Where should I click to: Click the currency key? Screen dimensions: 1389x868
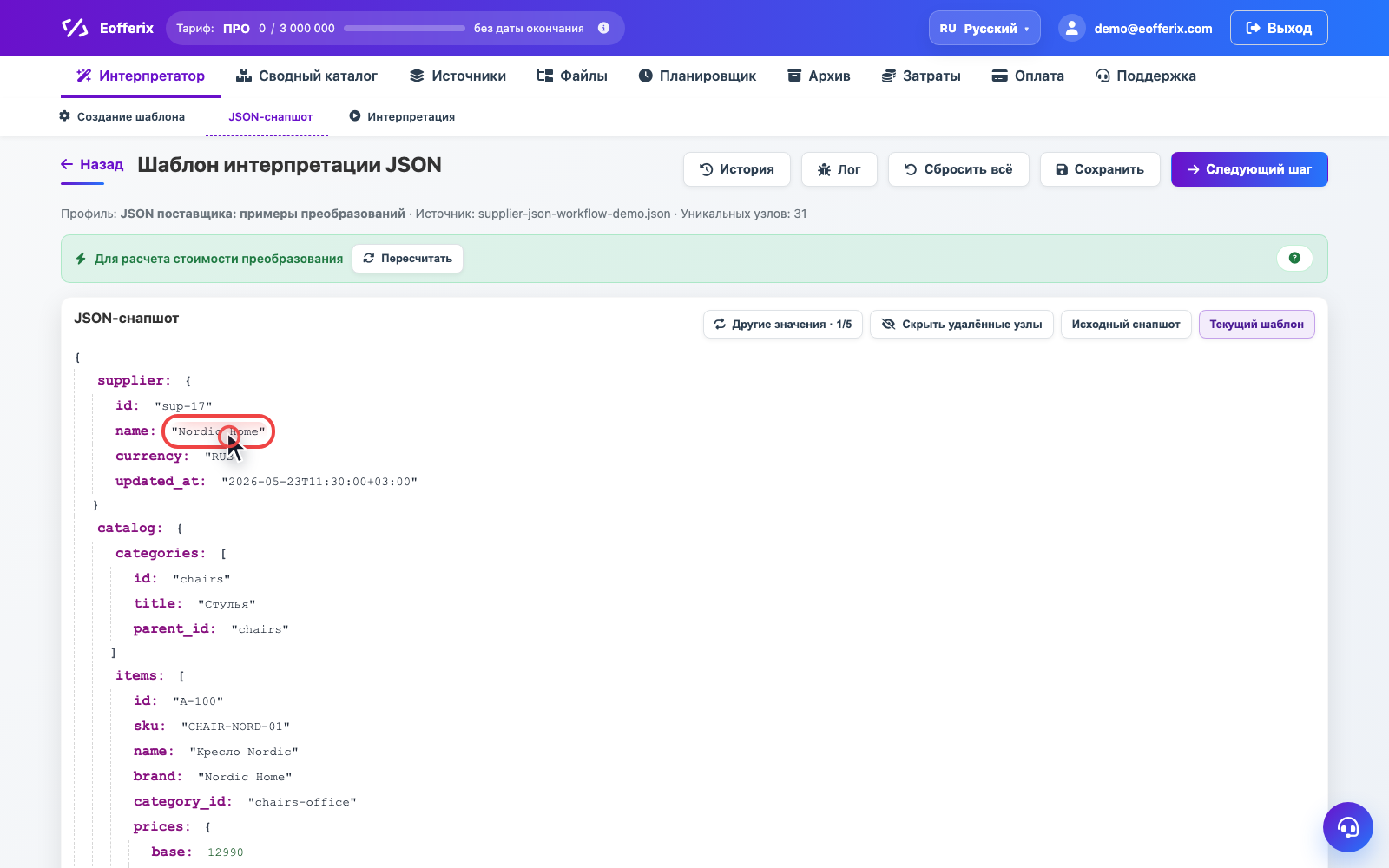pos(152,456)
